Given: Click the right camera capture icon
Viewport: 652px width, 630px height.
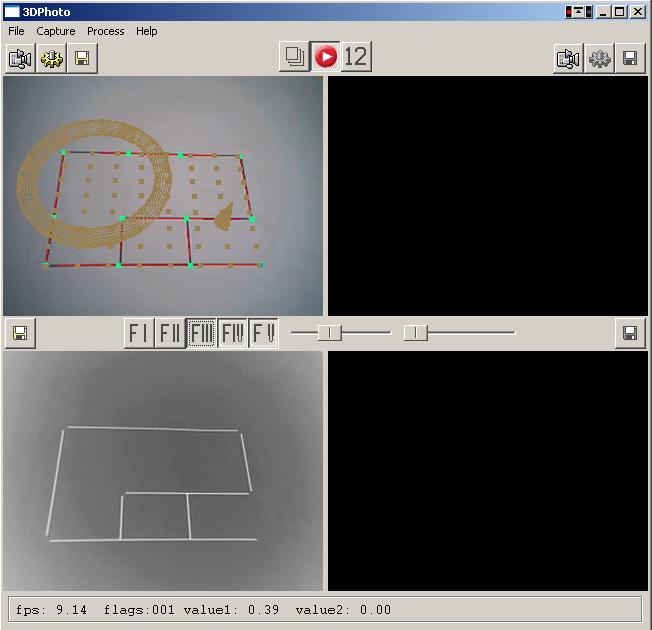Looking at the screenshot, I should point(568,59).
